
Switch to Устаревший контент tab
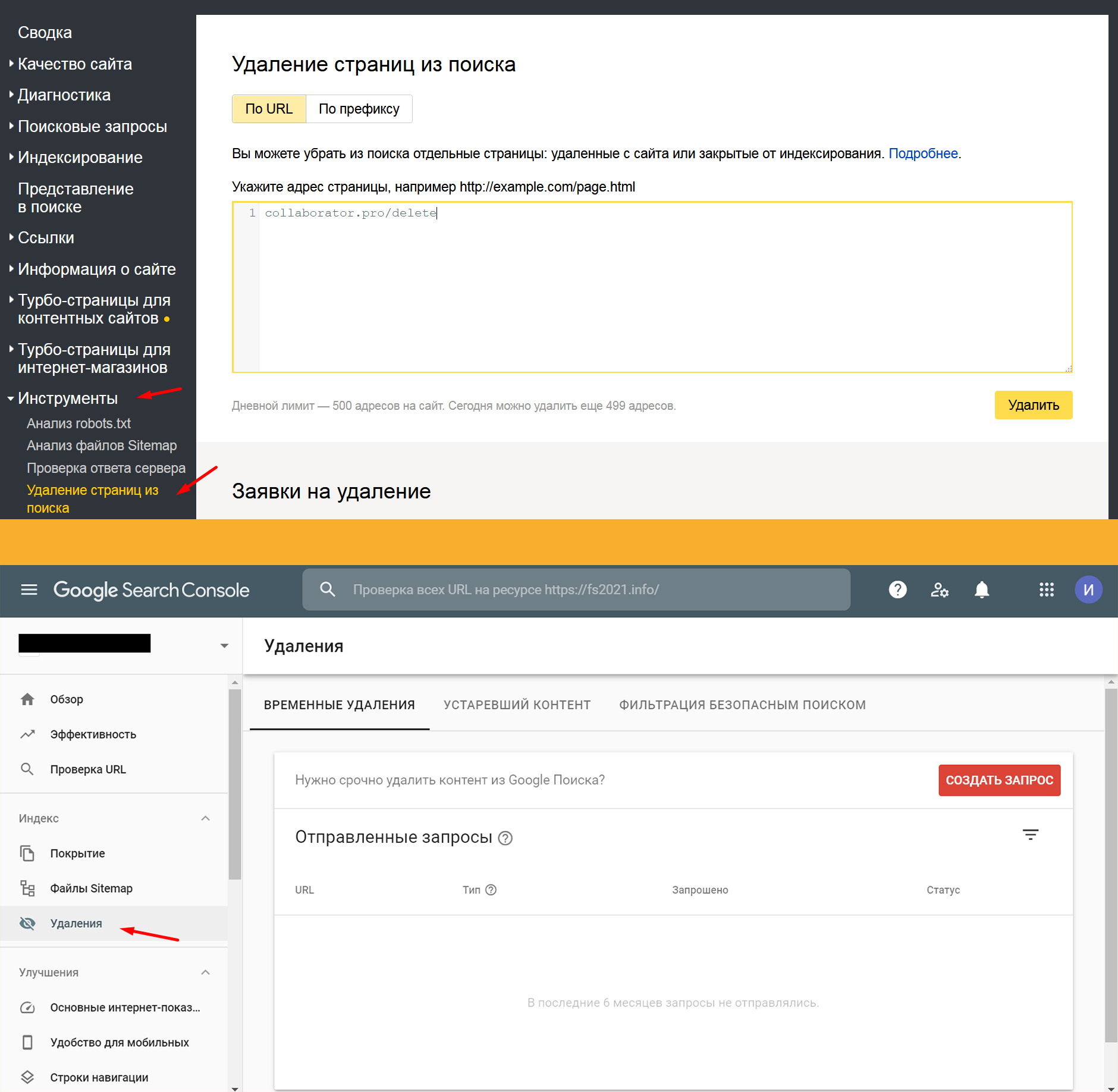click(517, 705)
